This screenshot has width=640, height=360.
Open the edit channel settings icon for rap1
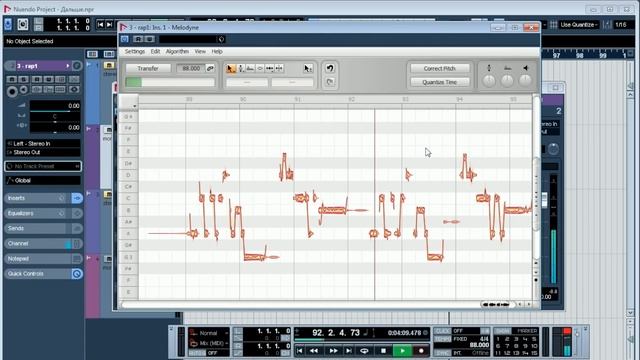click(77, 66)
